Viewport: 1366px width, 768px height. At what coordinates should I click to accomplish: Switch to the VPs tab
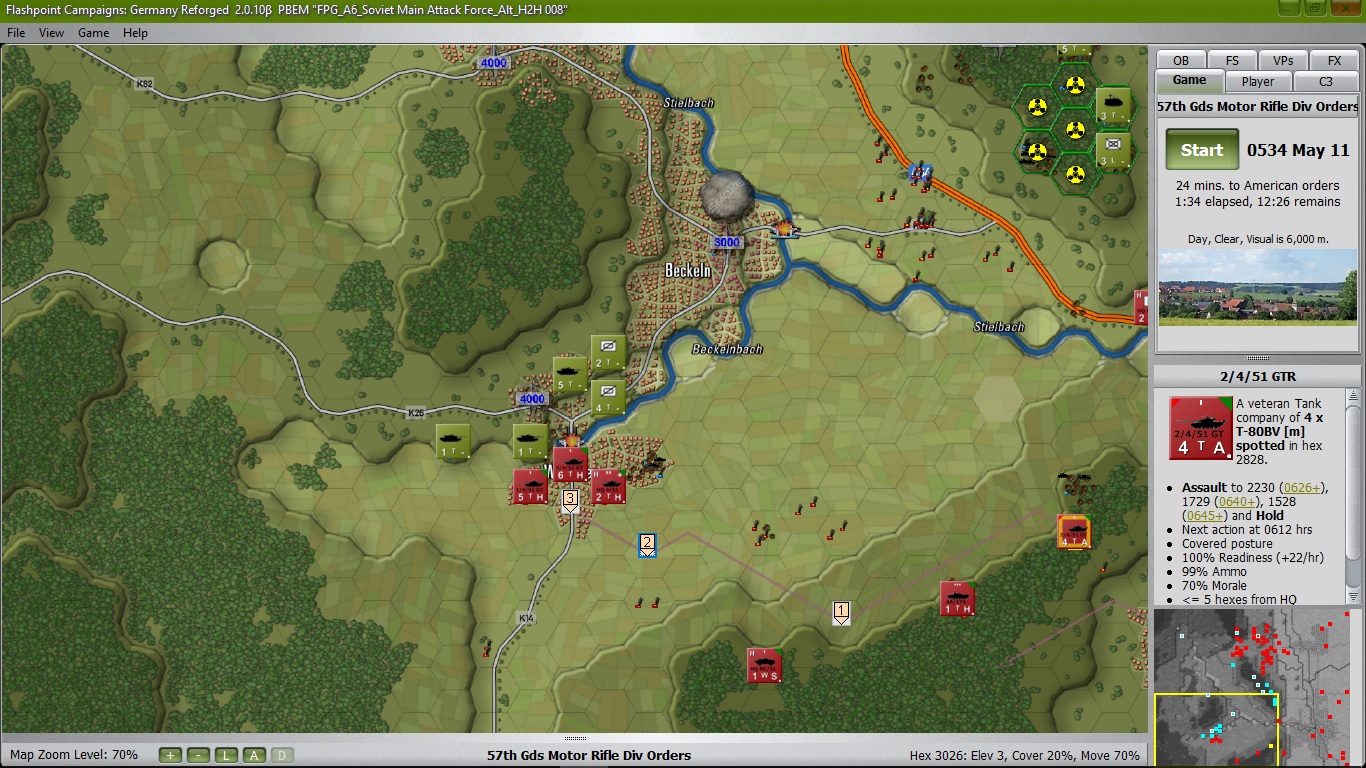point(1283,60)
